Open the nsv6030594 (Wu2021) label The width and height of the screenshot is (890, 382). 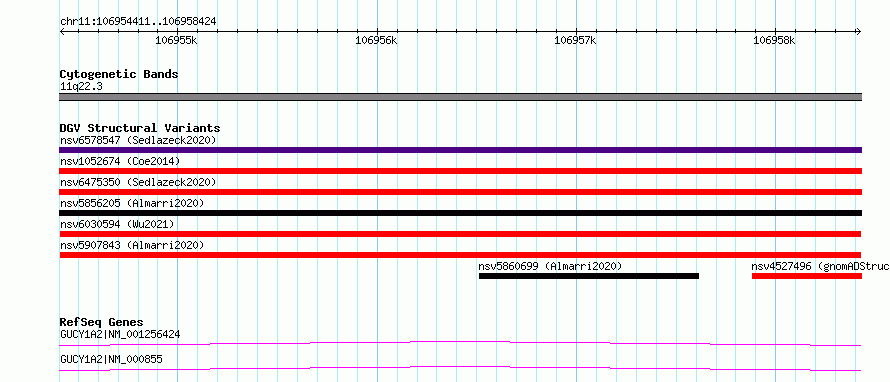pyautogui.click(x=117, y=224)
